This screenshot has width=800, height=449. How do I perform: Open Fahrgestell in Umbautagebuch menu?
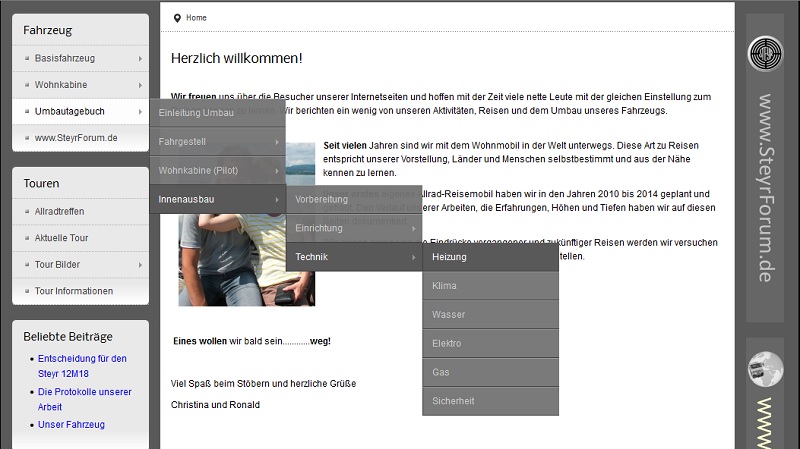click(217, 141)
